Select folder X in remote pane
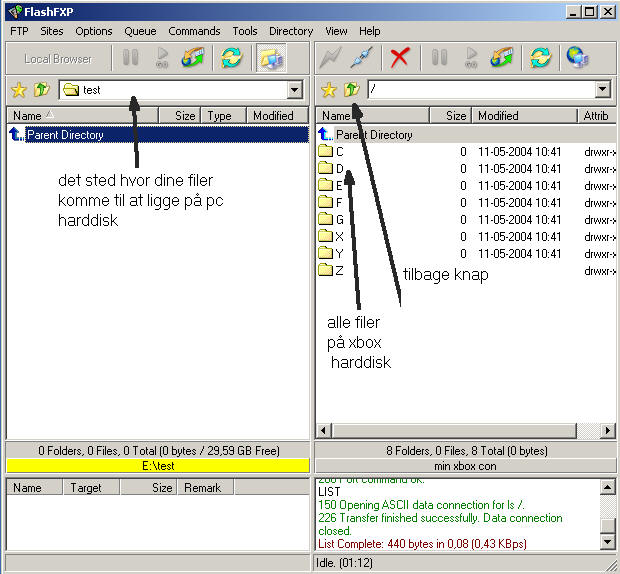Viewport: 620px width, 574px height. [x=466, y=236]
